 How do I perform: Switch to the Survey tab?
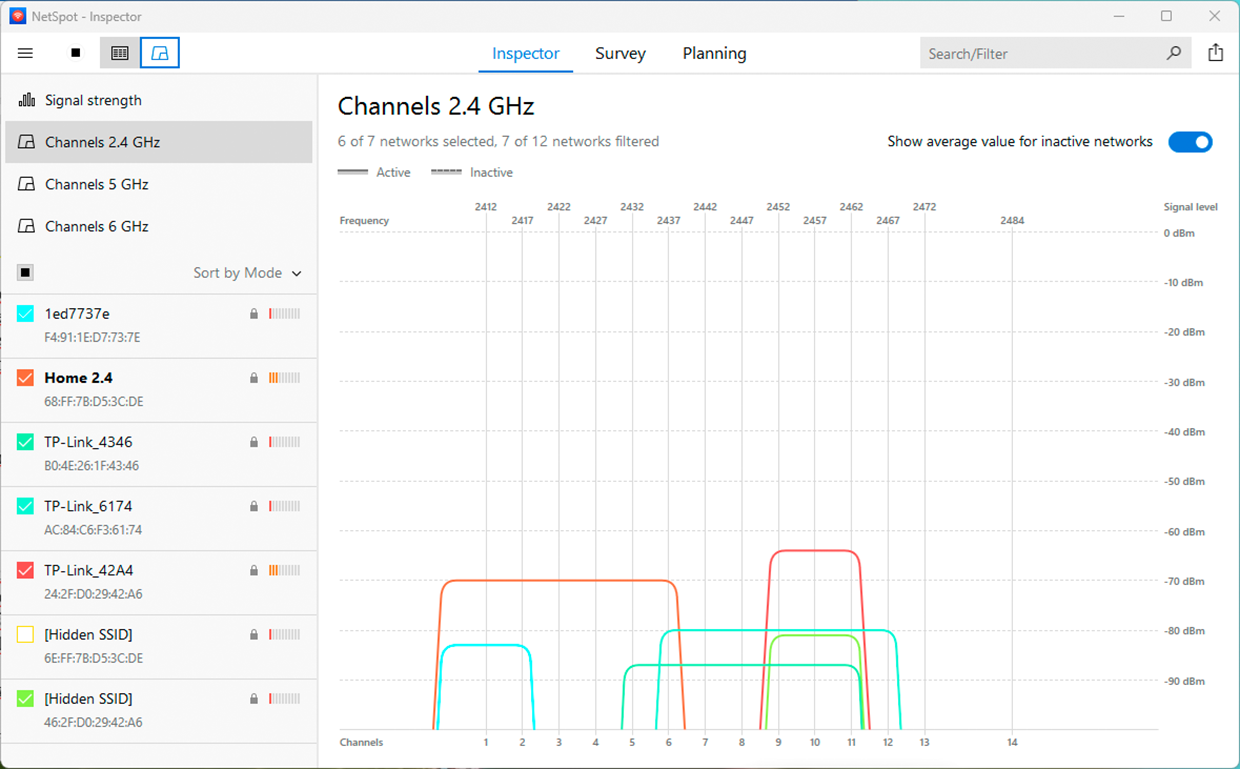pyautogui.click(x=620, y=54)
